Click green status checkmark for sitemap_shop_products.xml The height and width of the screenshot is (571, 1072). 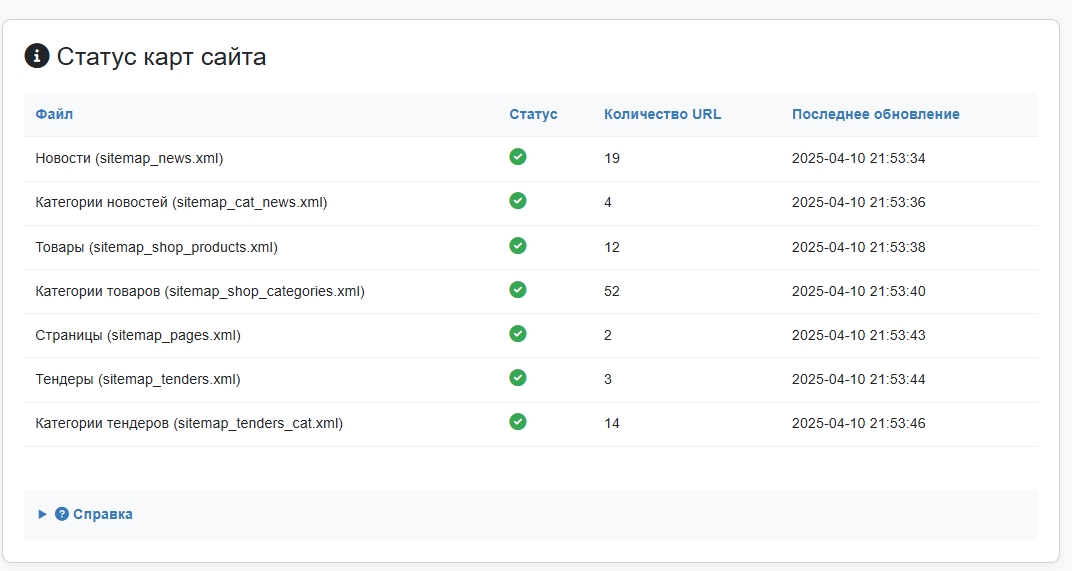pos(517,246)
